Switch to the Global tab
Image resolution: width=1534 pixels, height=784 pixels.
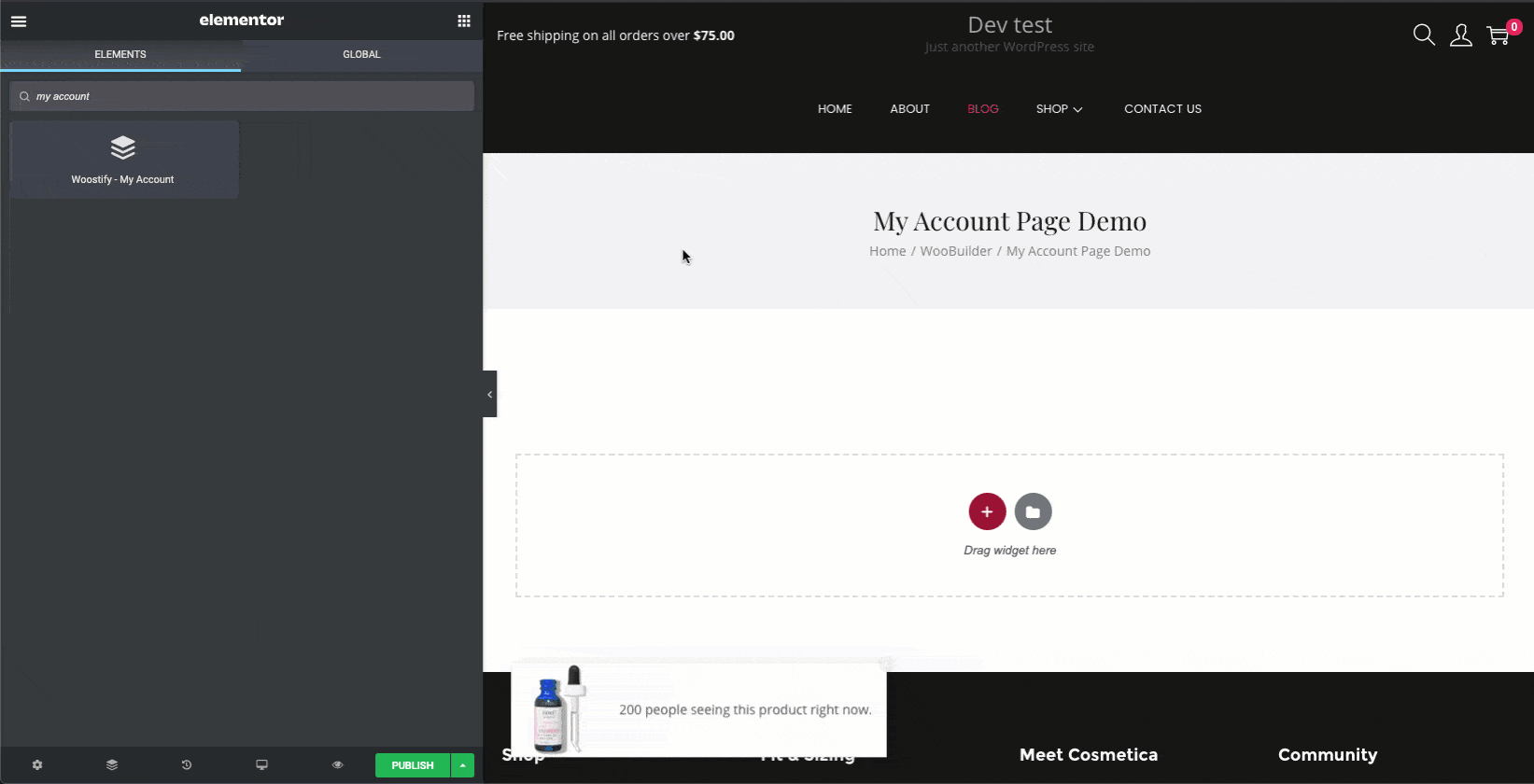tap(361, 54)
